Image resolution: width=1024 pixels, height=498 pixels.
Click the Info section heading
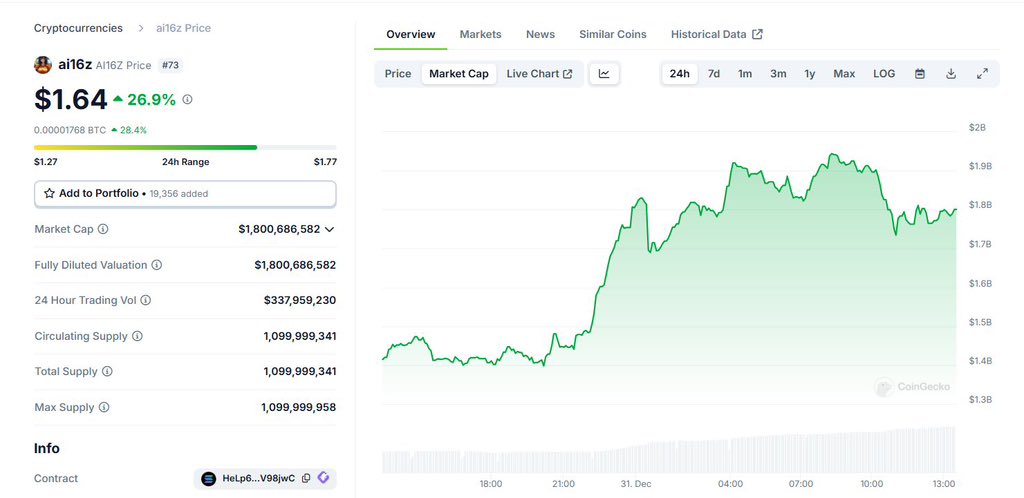click(x=47, y=448)
